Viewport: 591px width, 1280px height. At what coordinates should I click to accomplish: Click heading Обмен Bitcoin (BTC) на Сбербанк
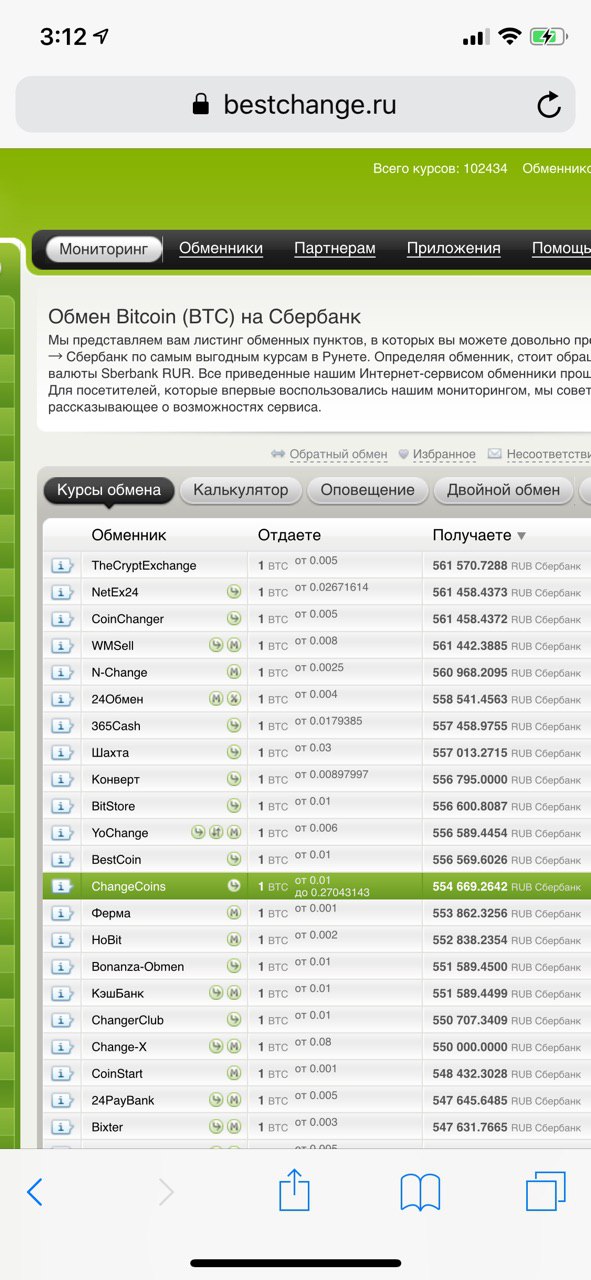(x=205, y=317)
